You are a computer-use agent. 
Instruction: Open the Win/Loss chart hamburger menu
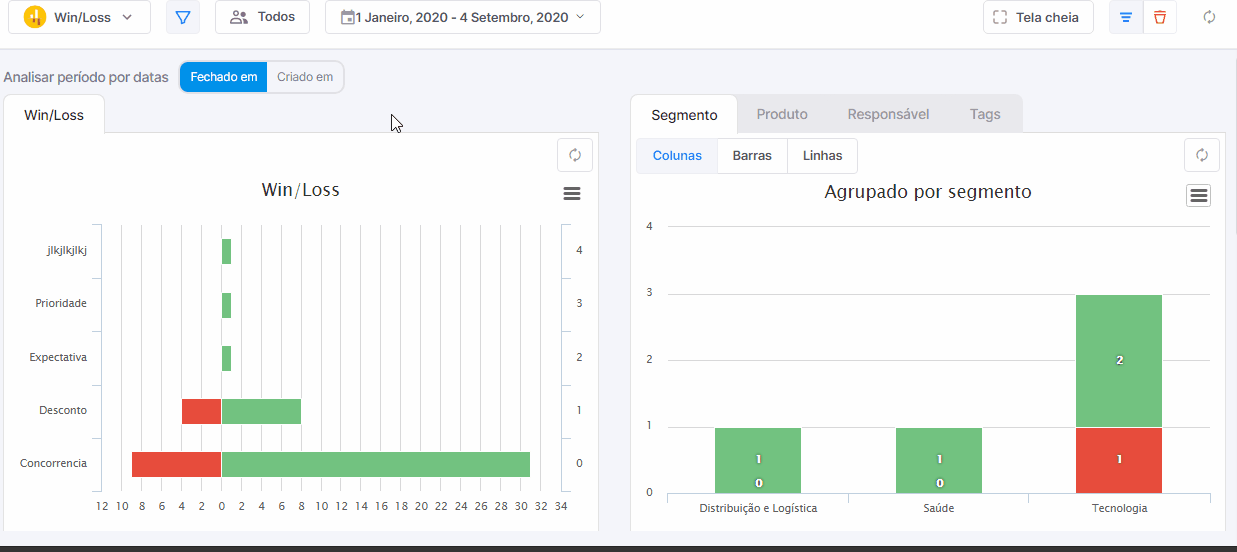click(572, 194)
